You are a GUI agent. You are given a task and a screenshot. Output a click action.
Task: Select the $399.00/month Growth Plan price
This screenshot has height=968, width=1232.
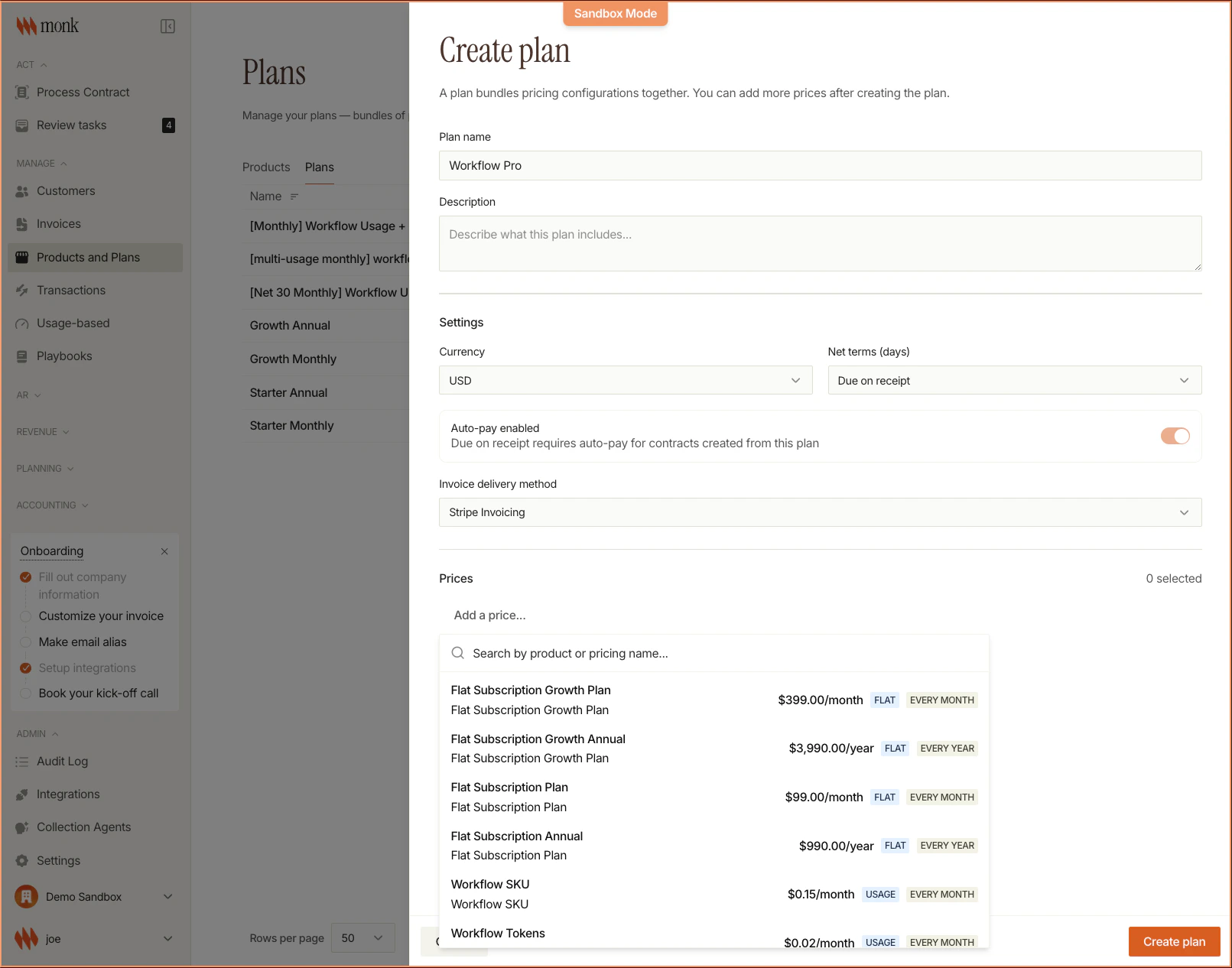coord(714,700)
